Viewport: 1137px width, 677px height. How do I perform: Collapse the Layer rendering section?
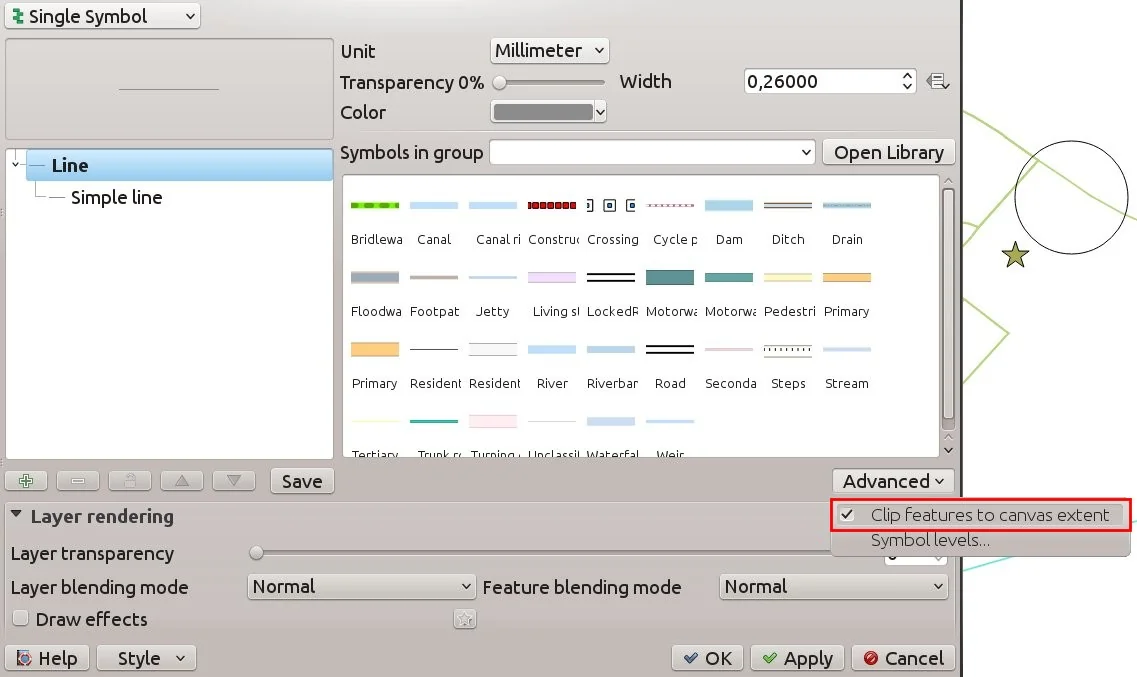[x=17, y=516]
